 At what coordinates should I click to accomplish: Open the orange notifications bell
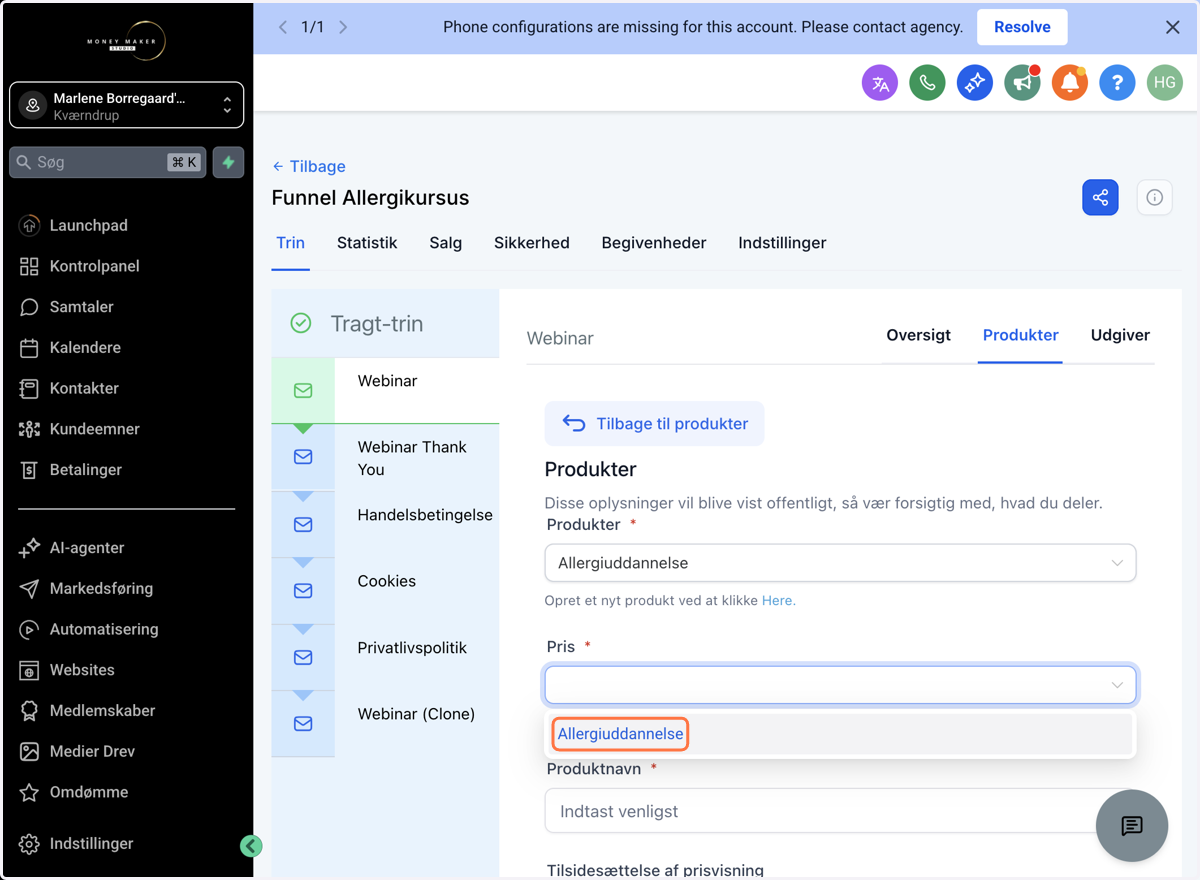click(x=1070, y=83)
